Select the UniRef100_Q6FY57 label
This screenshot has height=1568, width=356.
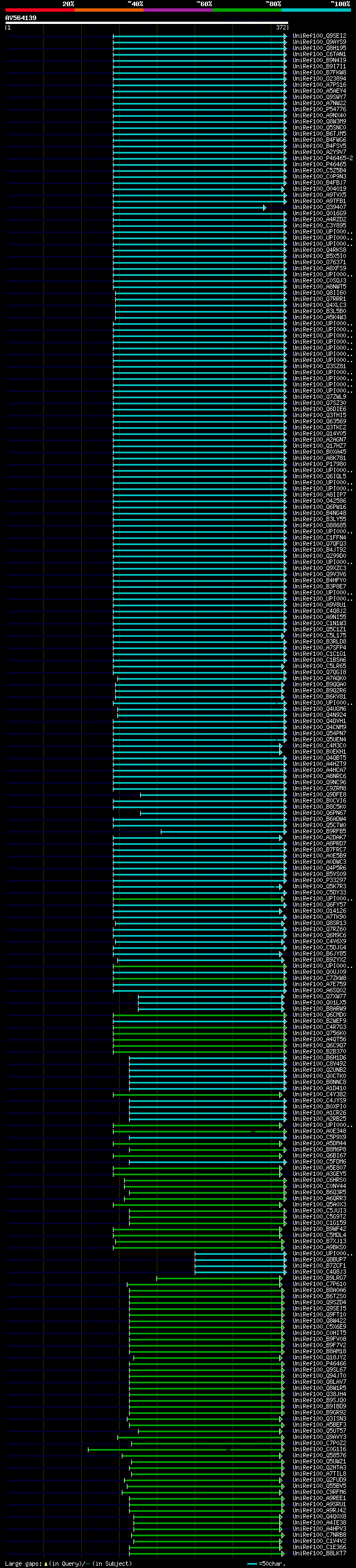[319, 905]
